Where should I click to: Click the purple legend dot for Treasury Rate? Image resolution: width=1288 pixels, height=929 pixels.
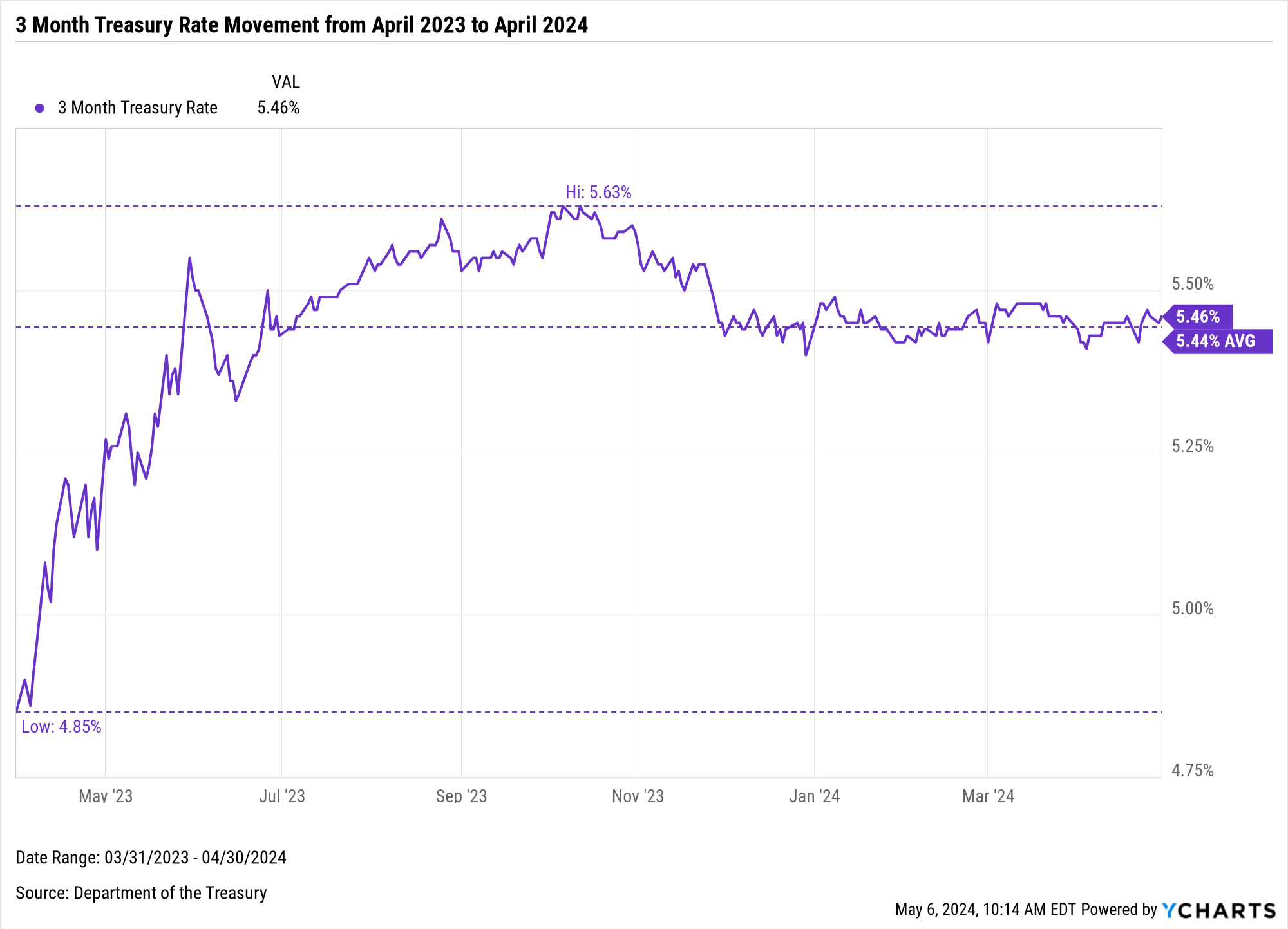pos(40,108)
